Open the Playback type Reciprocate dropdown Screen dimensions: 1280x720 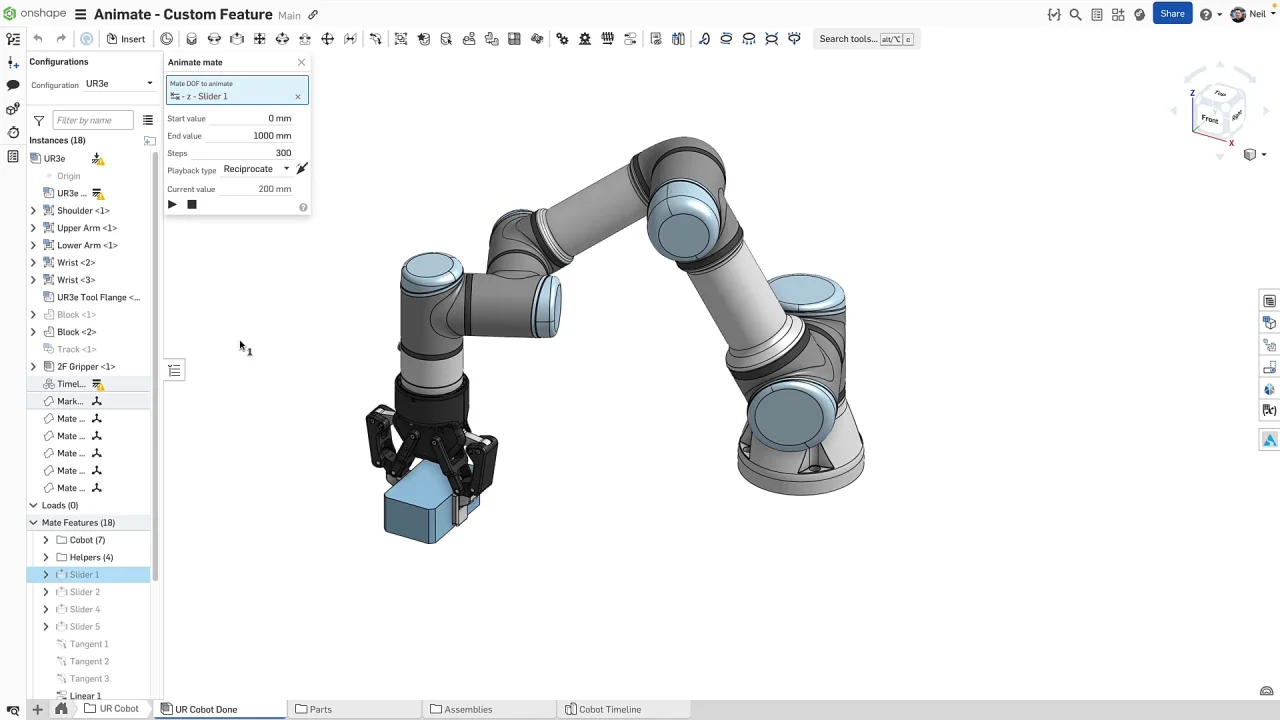256,169
